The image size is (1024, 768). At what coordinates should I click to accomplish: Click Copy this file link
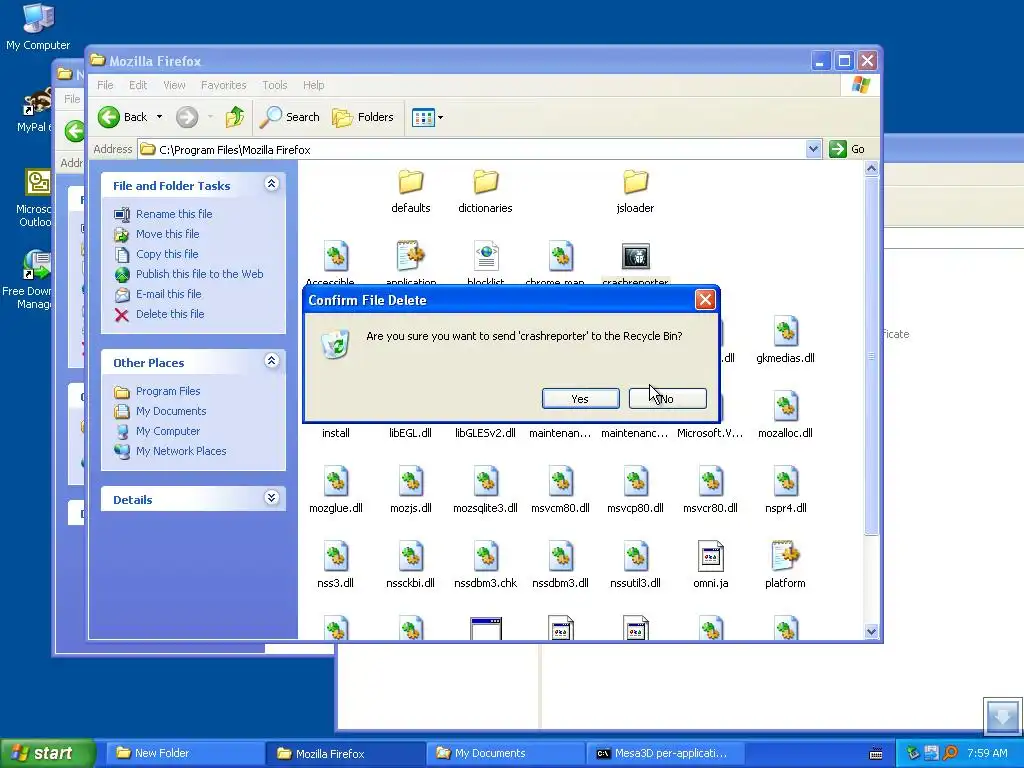pos(167,254)
